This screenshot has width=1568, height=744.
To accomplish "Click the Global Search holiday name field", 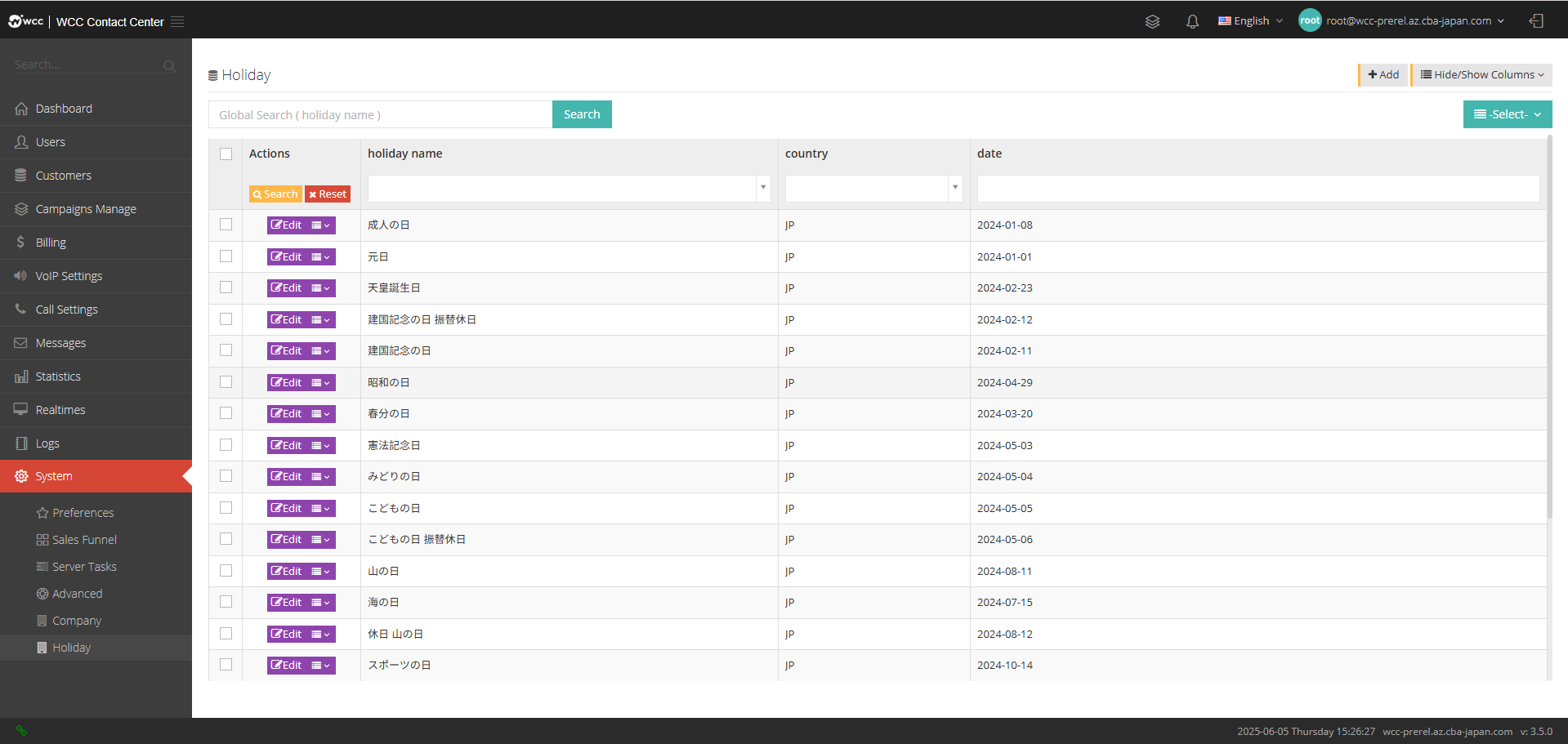I will pos(381,114).
